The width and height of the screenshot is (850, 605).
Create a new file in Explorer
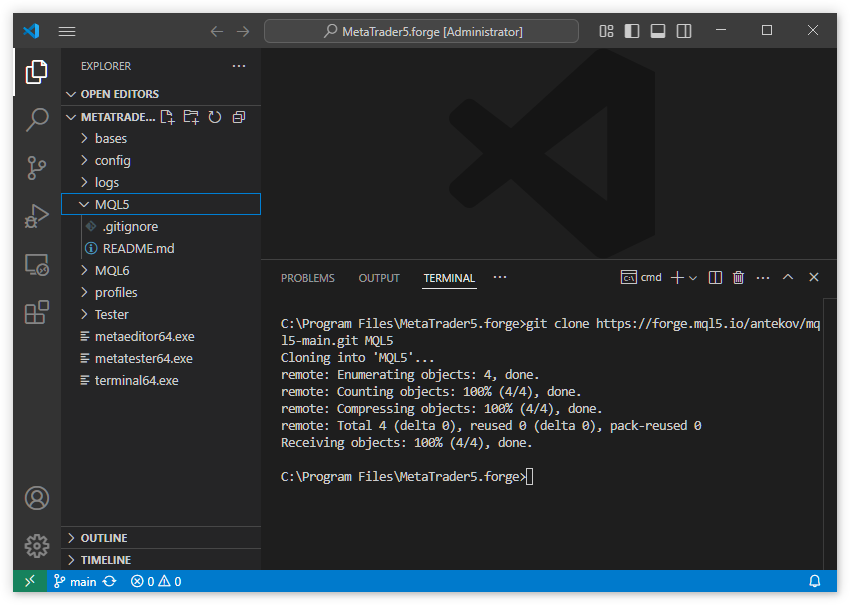[x=168, y=117]
